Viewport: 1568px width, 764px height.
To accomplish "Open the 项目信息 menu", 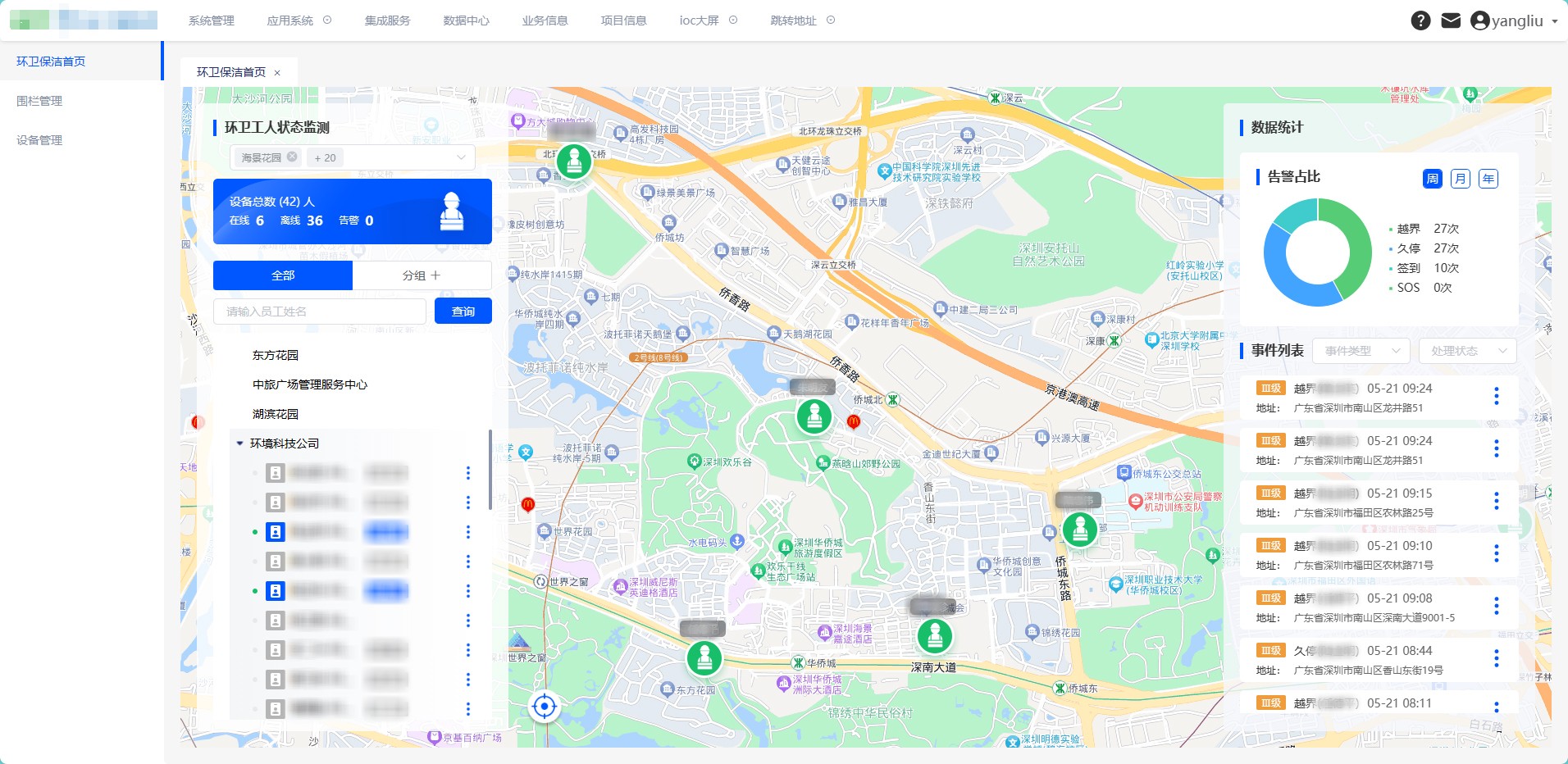I will [x=623, y=20].
